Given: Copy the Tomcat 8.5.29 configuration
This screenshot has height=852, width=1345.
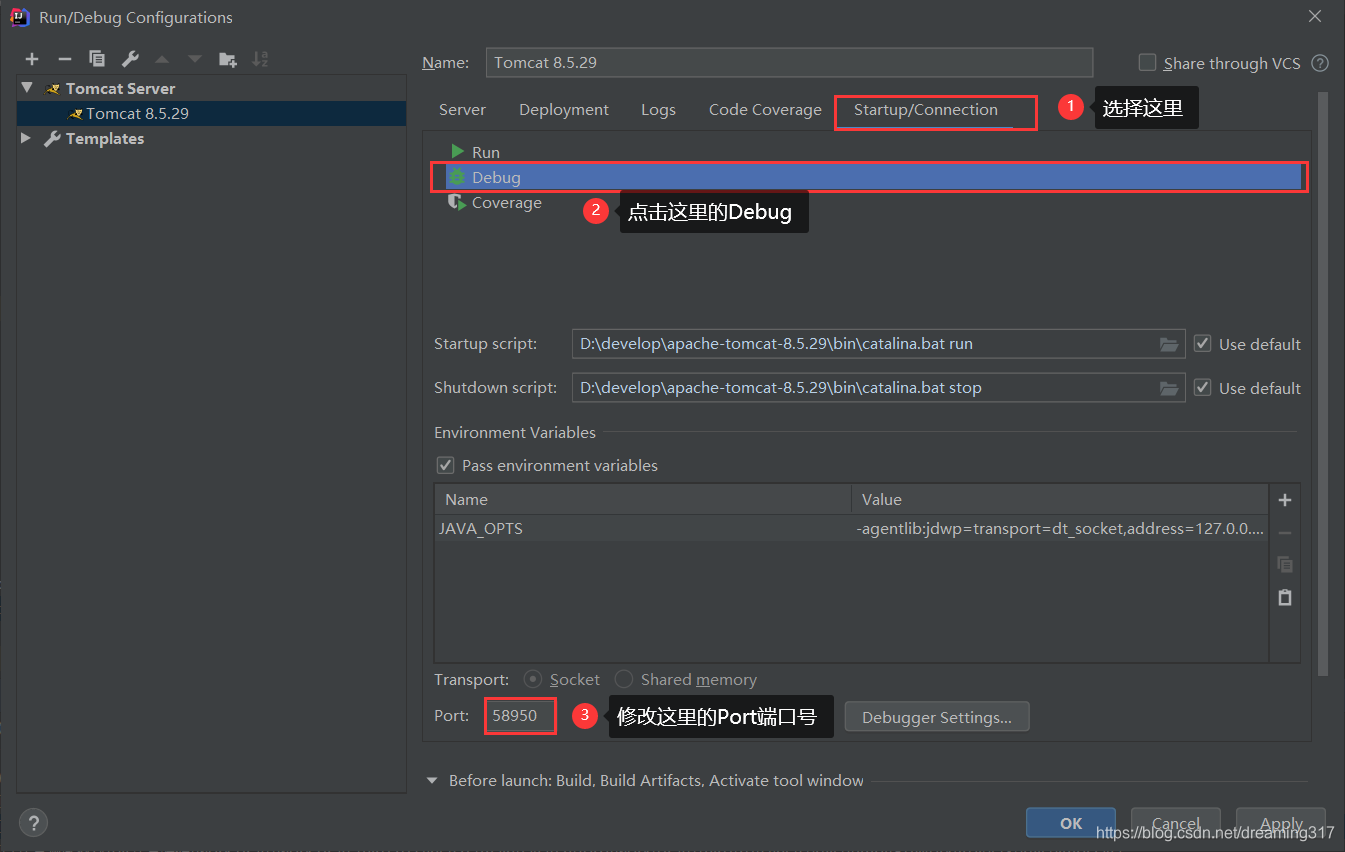Looking at the screenshot, I should click(x=97, y=59).
